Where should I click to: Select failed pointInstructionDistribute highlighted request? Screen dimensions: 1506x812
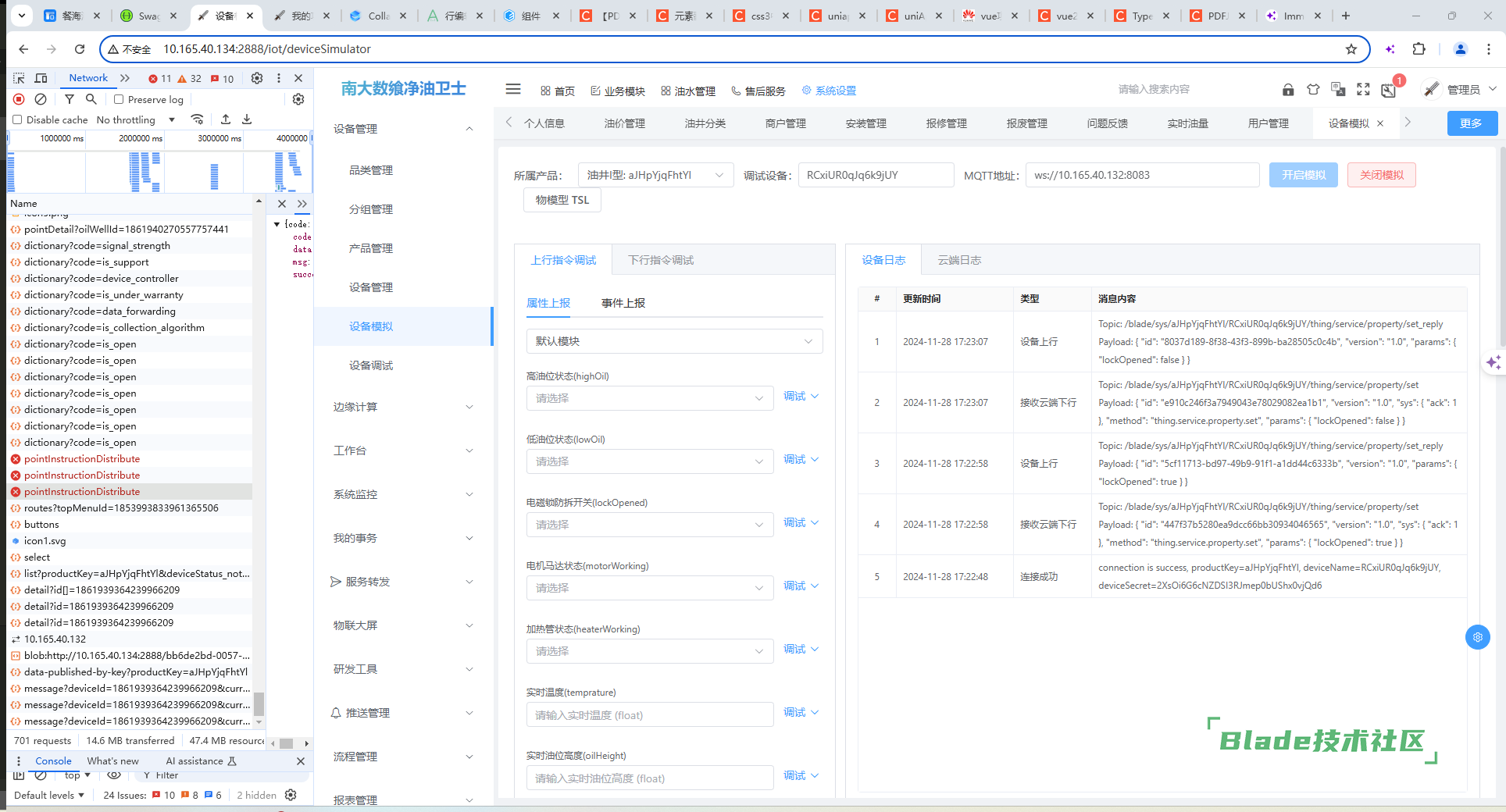(x=130, y=491)
